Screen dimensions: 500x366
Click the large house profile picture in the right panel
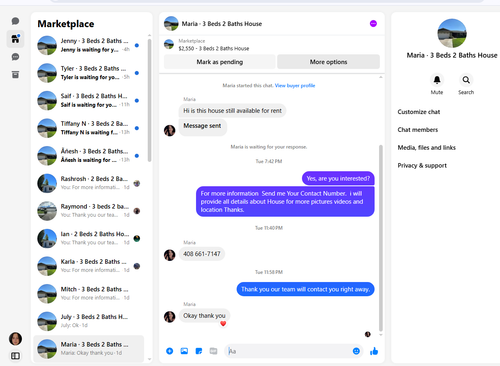coord(452,33)
